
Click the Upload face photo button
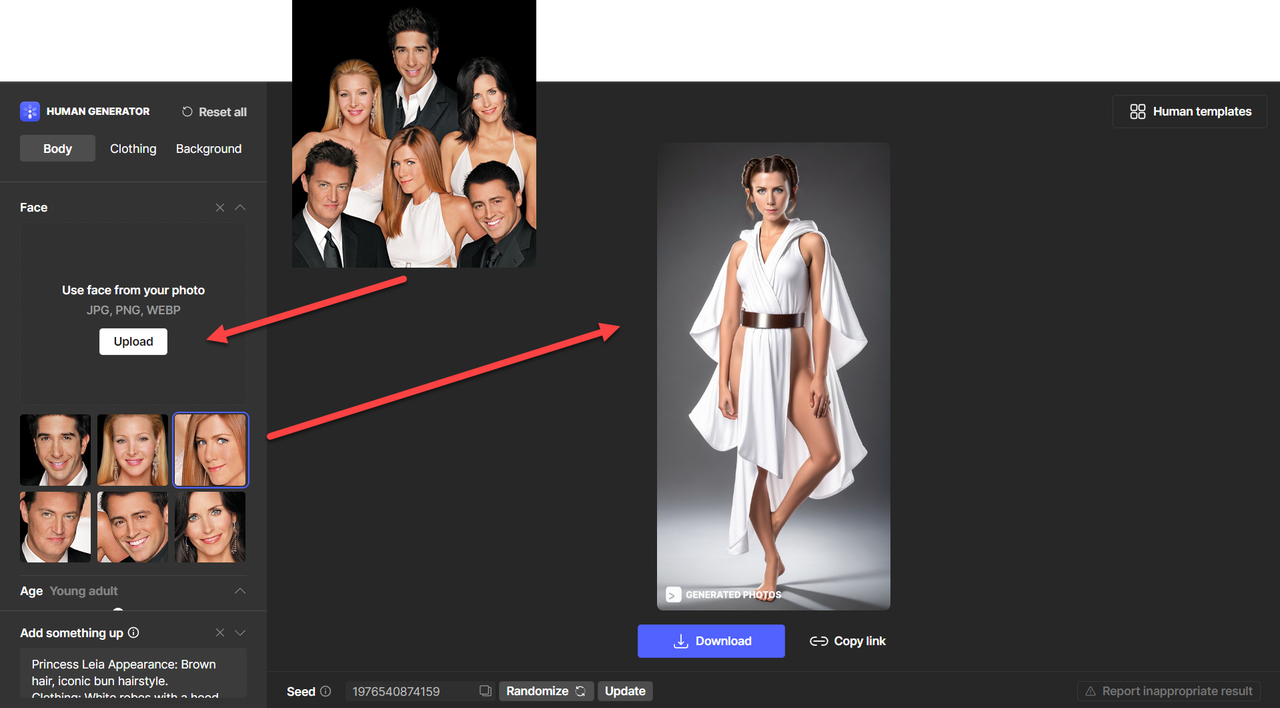(x=133, y=341)
